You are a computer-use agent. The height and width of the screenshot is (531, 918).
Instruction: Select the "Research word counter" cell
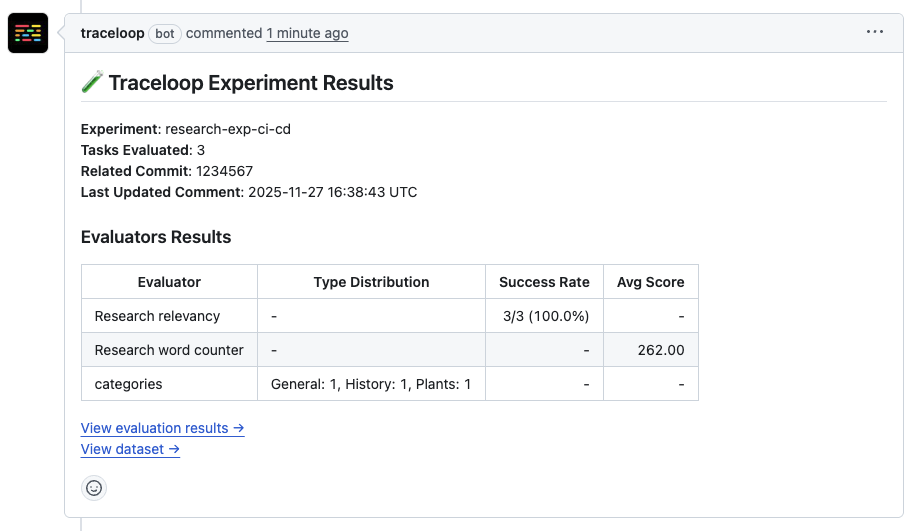click(169, 350)
